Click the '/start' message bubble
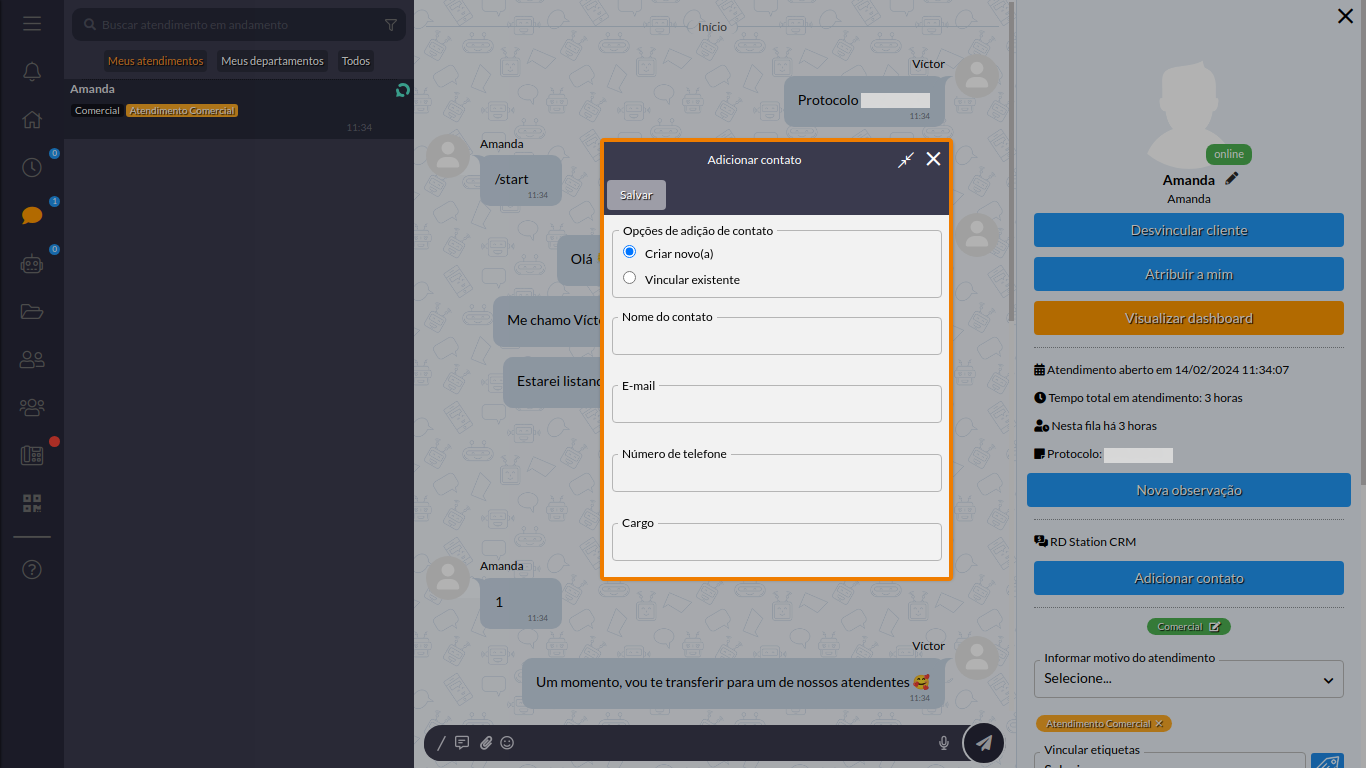Viewport: 1366px width, 768px height. 521,181
